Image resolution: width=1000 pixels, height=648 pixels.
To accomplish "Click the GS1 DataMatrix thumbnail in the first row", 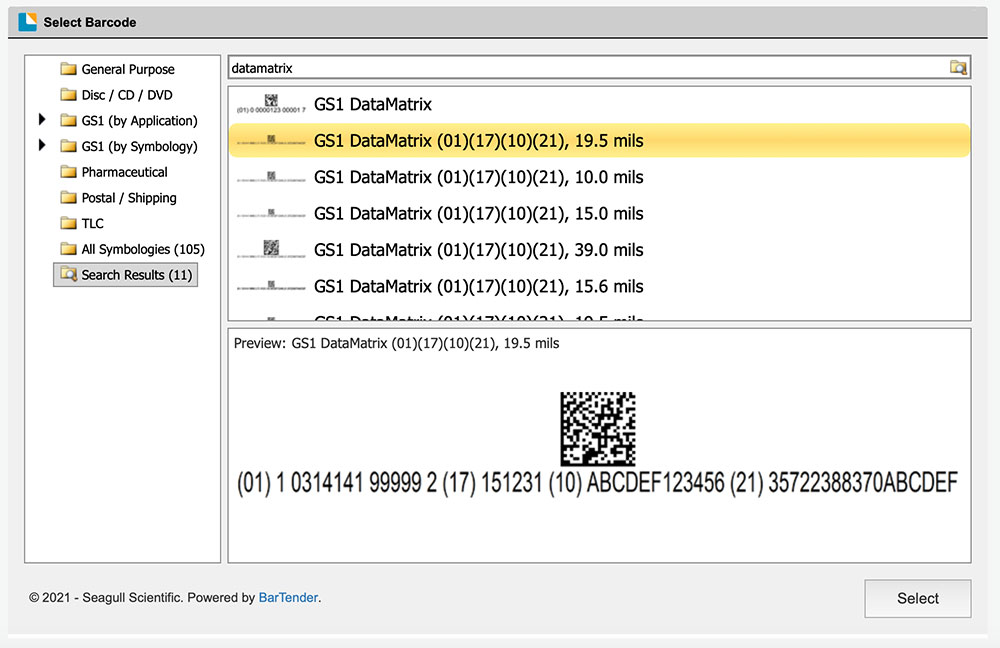I will (x=271, y=103).
